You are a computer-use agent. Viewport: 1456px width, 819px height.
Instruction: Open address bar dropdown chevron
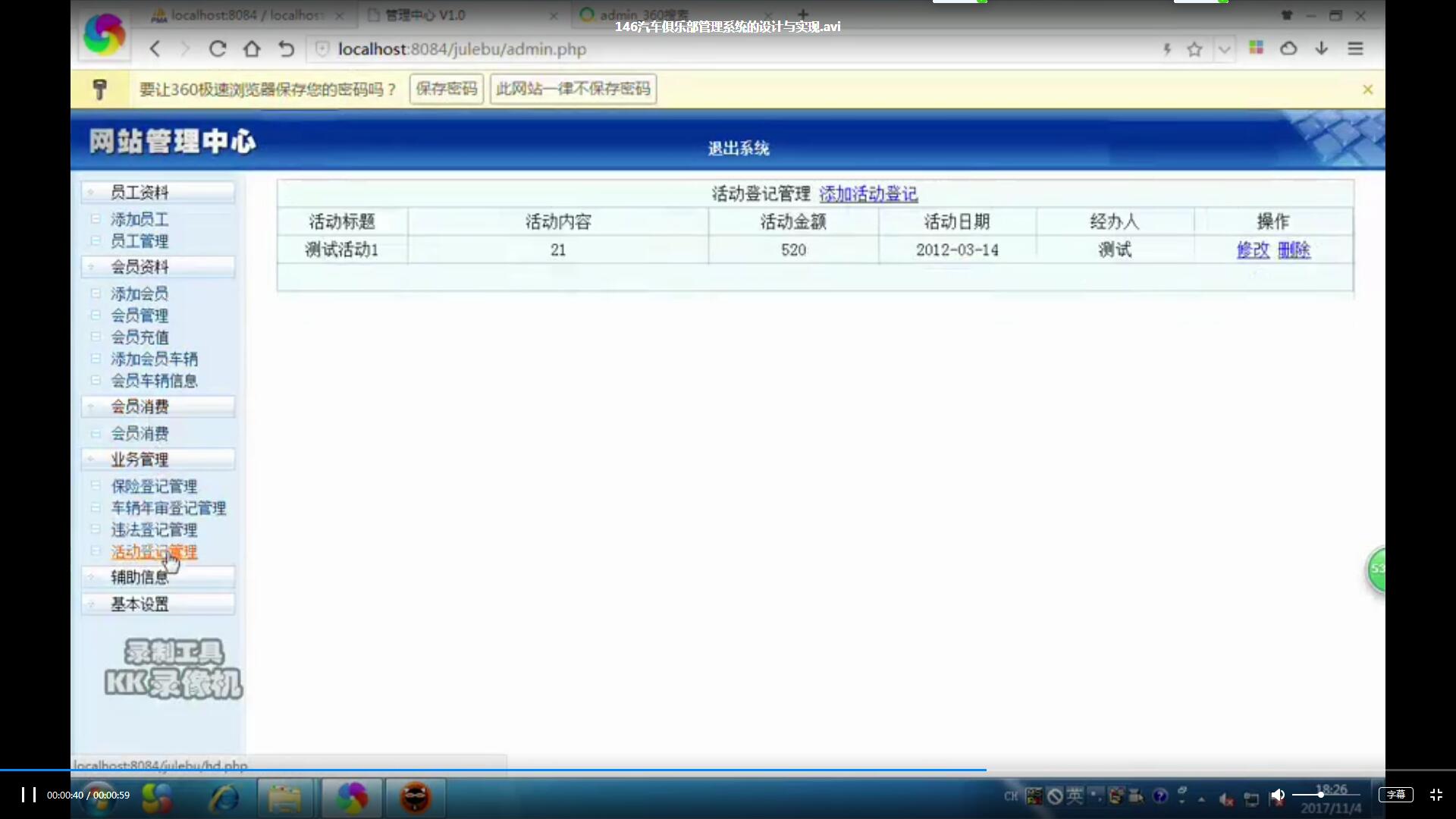coord(1224,50)
